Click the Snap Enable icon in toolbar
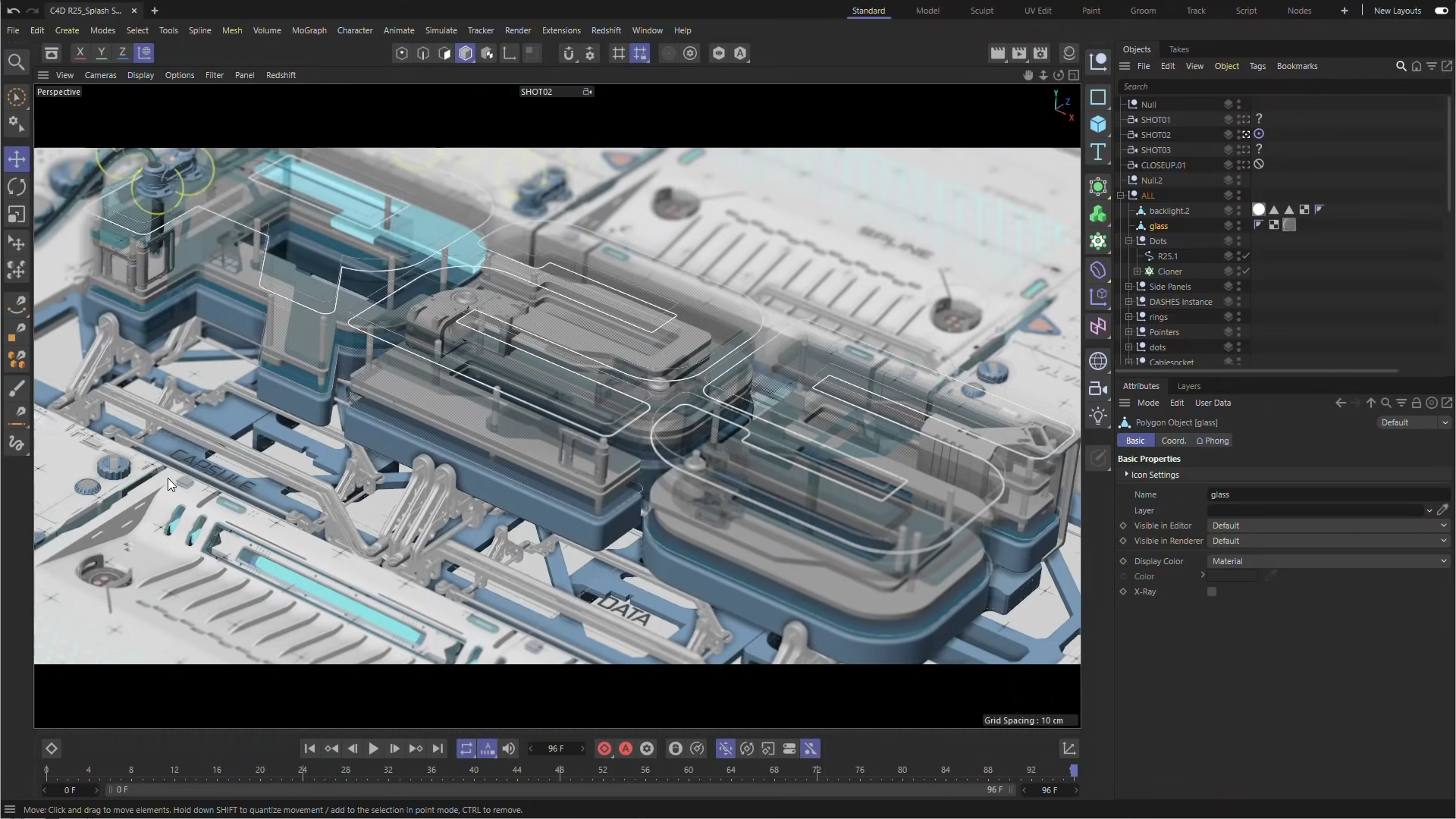Viewport: 1456px width, 819px height. (569, 52)
